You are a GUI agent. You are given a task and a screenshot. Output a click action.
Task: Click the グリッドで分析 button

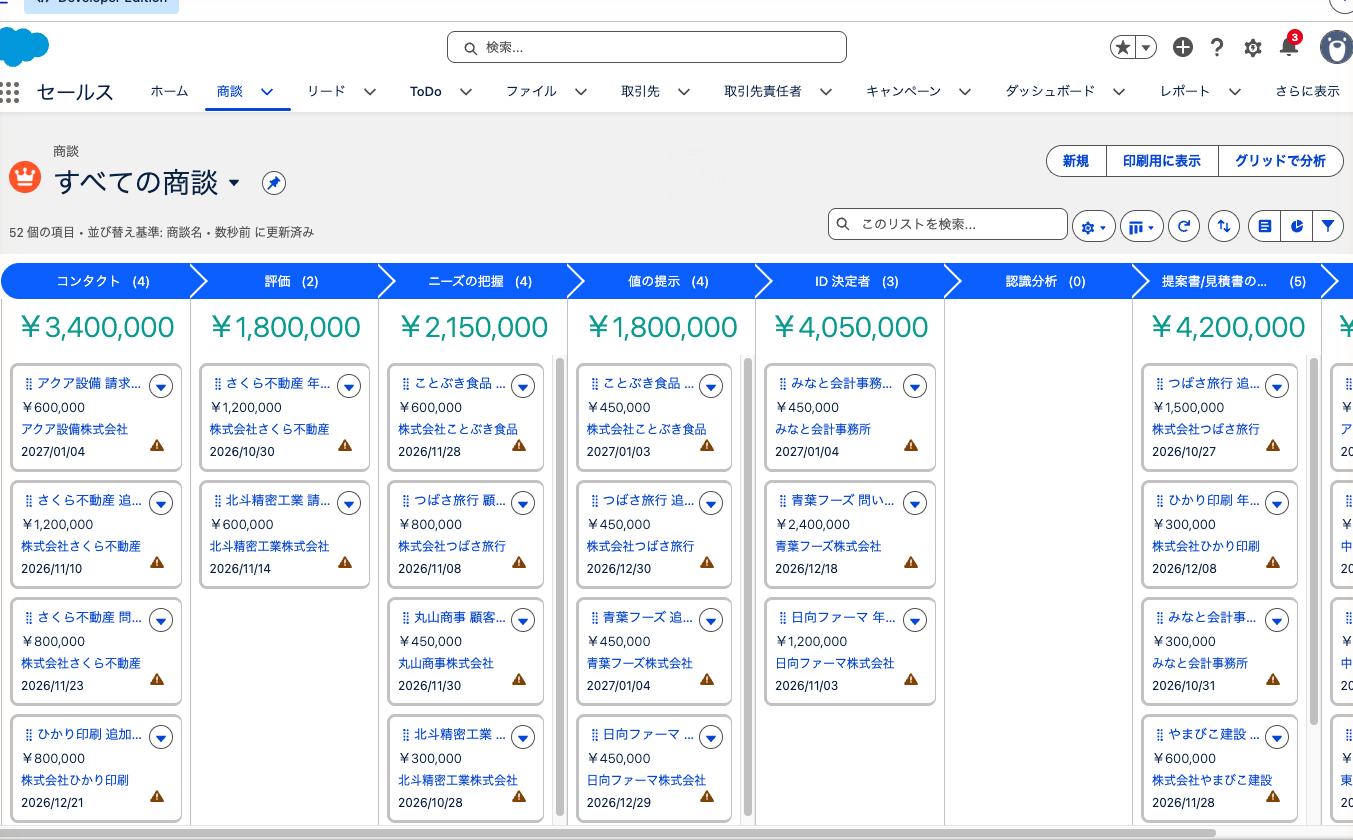(x=1280, y=161)
